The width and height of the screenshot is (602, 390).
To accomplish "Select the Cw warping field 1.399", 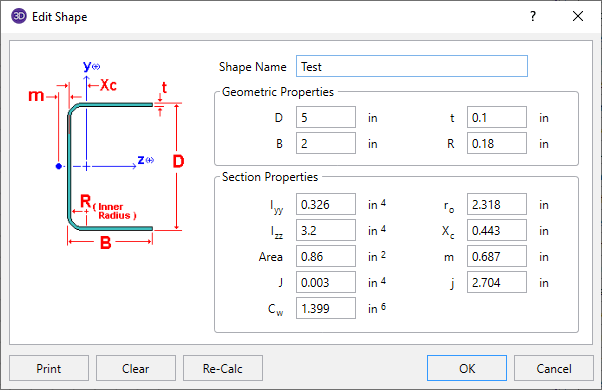I will pyautogui.click(x=326, y=308).
